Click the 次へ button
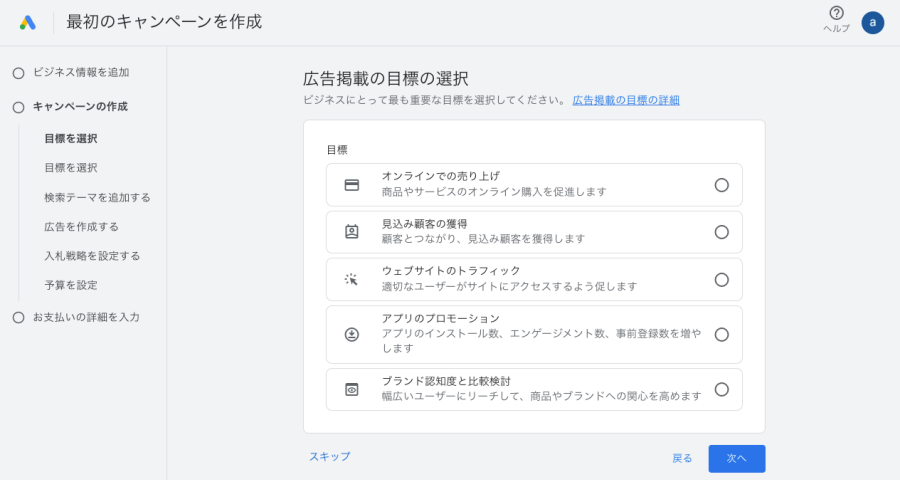Viewport: 900px width, 480px height. pyautogui.click(x=736, y=458)
